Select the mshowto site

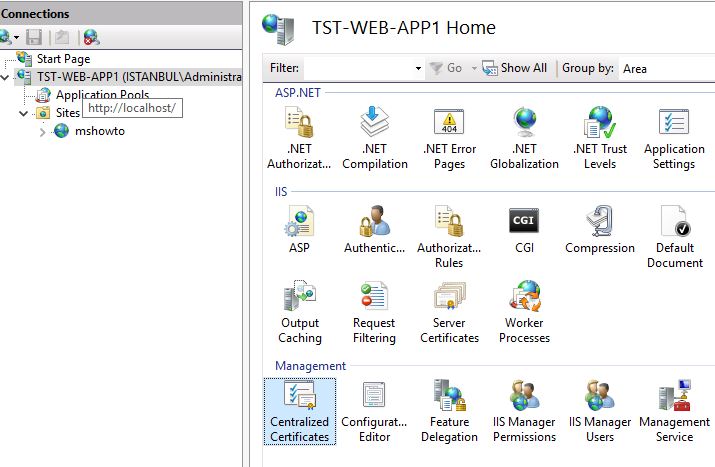(100, 131)
